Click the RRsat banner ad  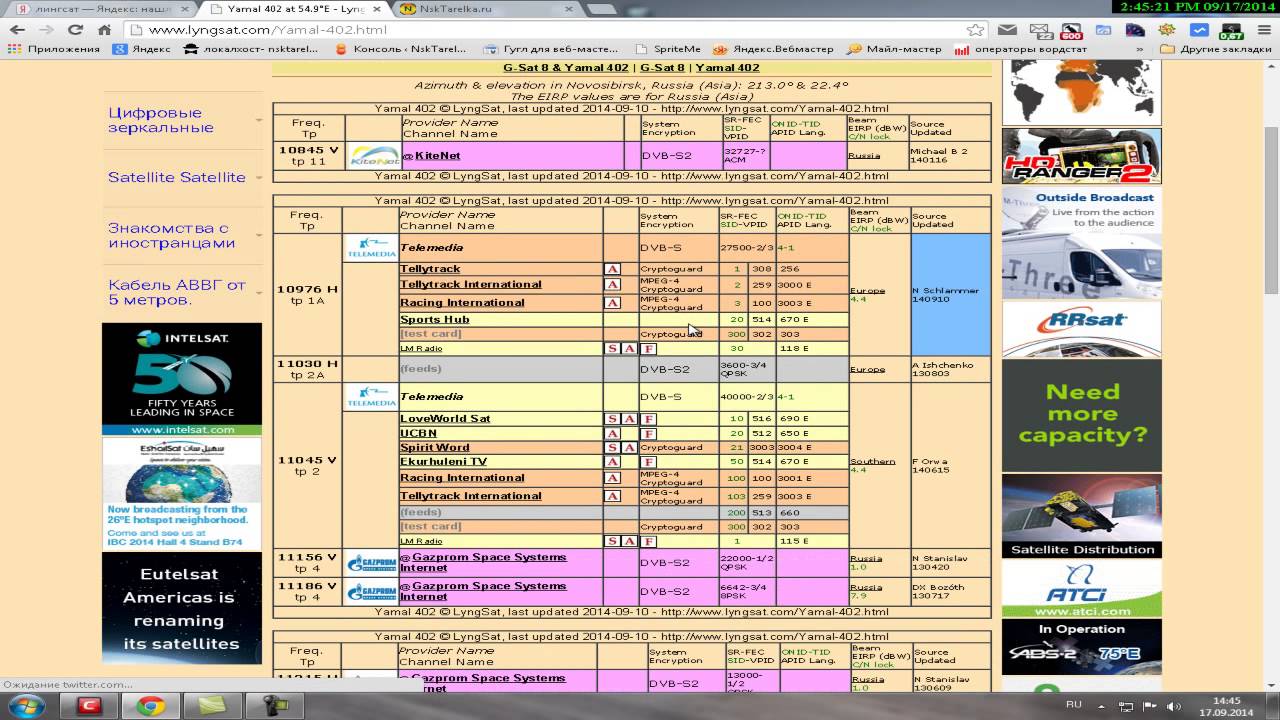pos(1082,329)
